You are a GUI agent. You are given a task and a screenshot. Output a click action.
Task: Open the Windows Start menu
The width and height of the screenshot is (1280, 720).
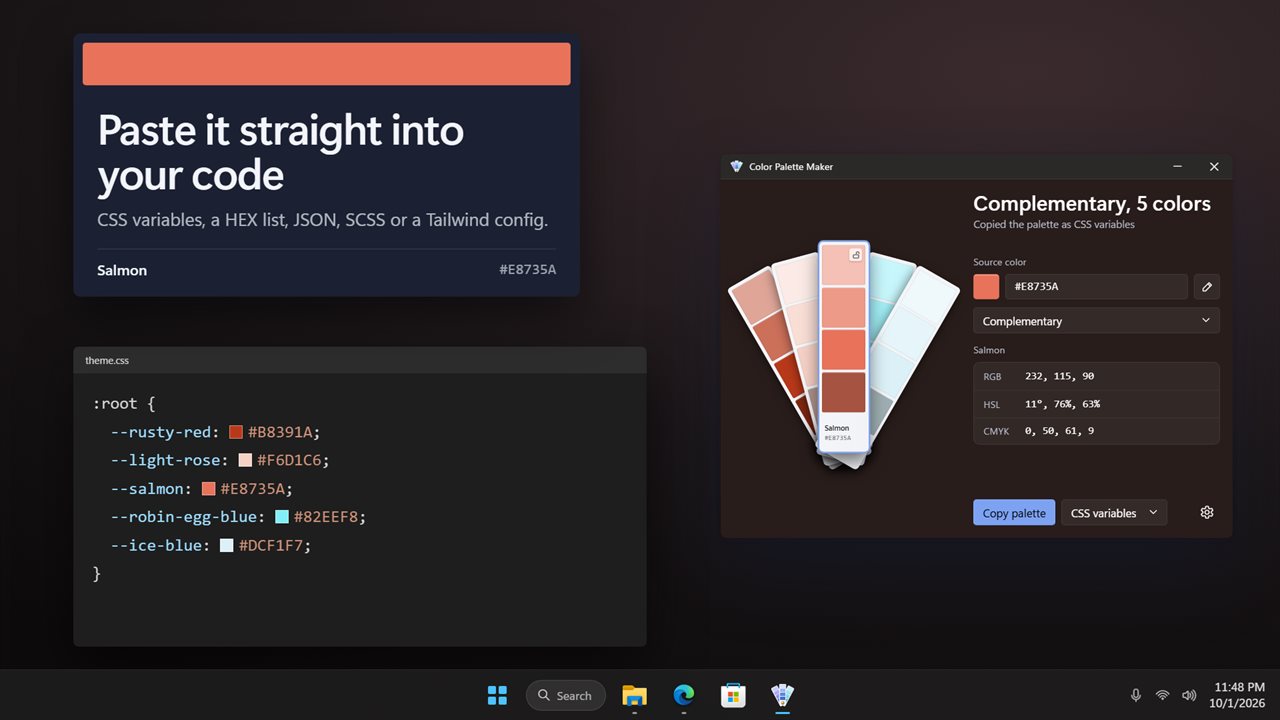click(497, 695)
